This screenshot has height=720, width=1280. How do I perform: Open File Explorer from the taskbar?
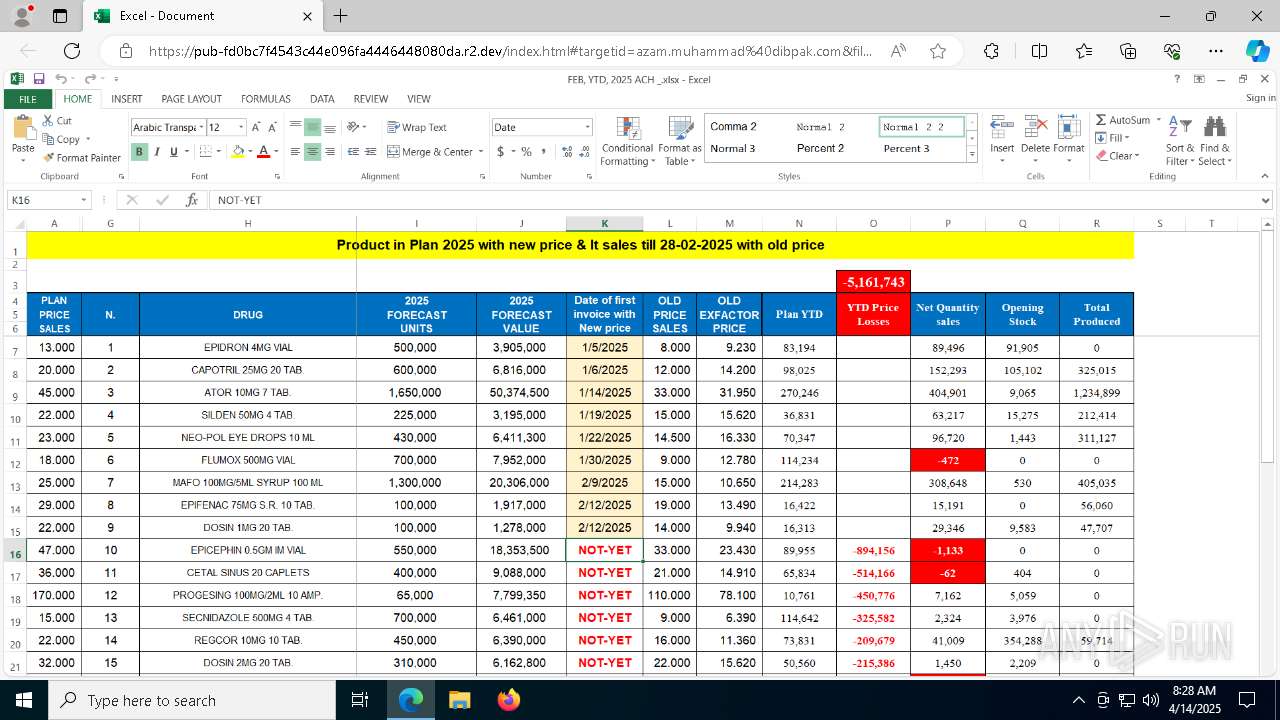(459, 700)
